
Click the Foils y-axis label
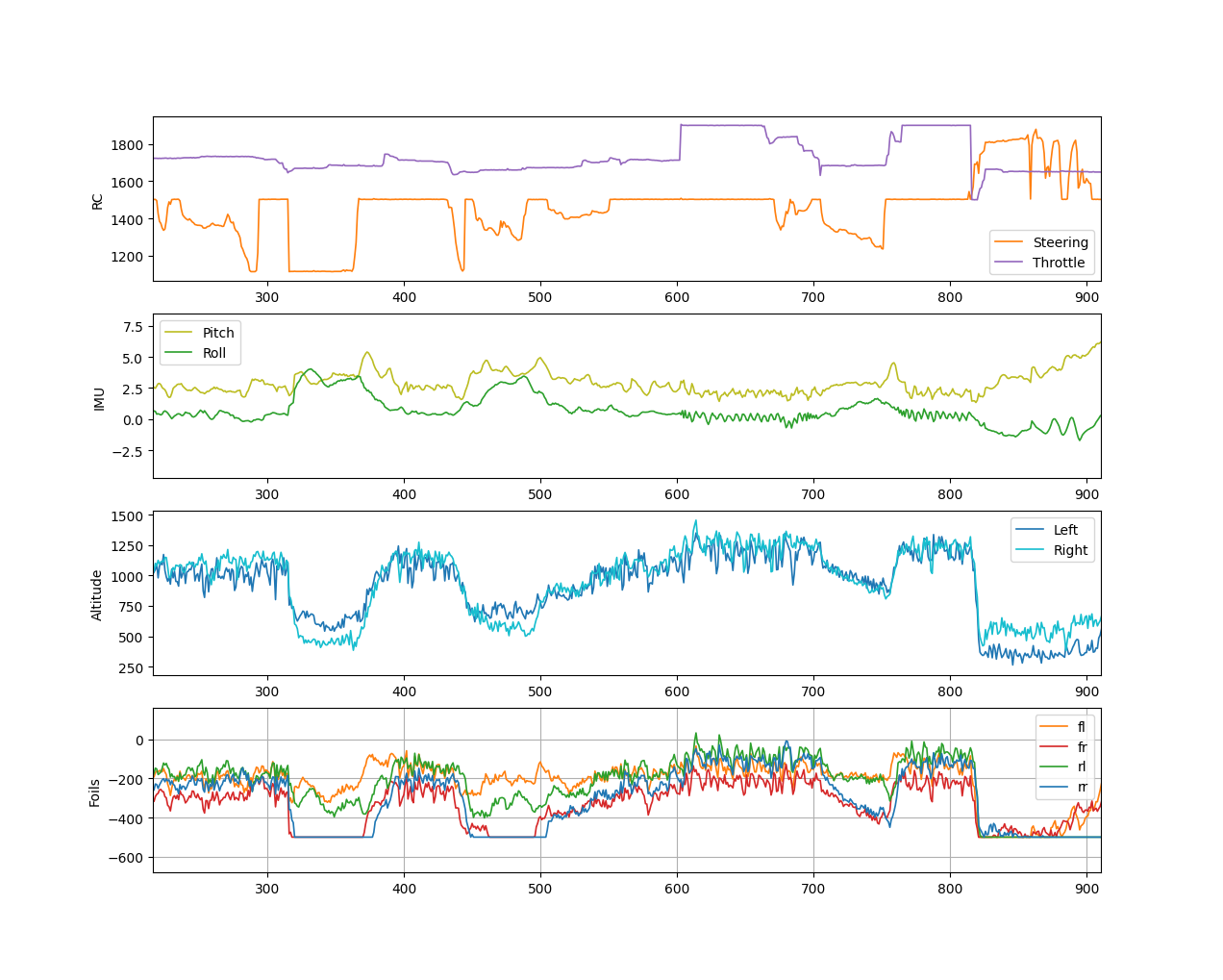click(x=94, y=792)
